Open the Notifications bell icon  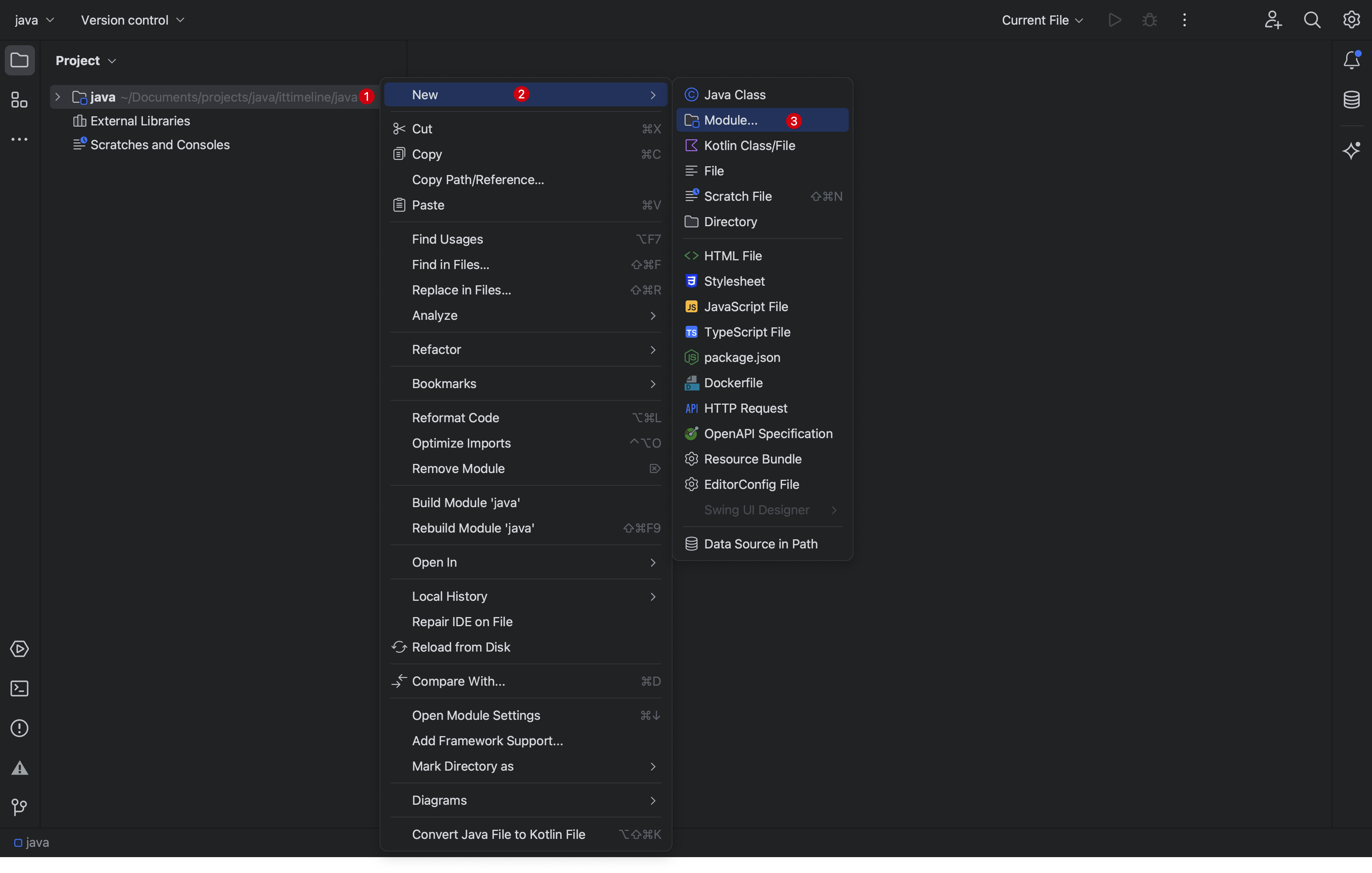point(1351,60)
